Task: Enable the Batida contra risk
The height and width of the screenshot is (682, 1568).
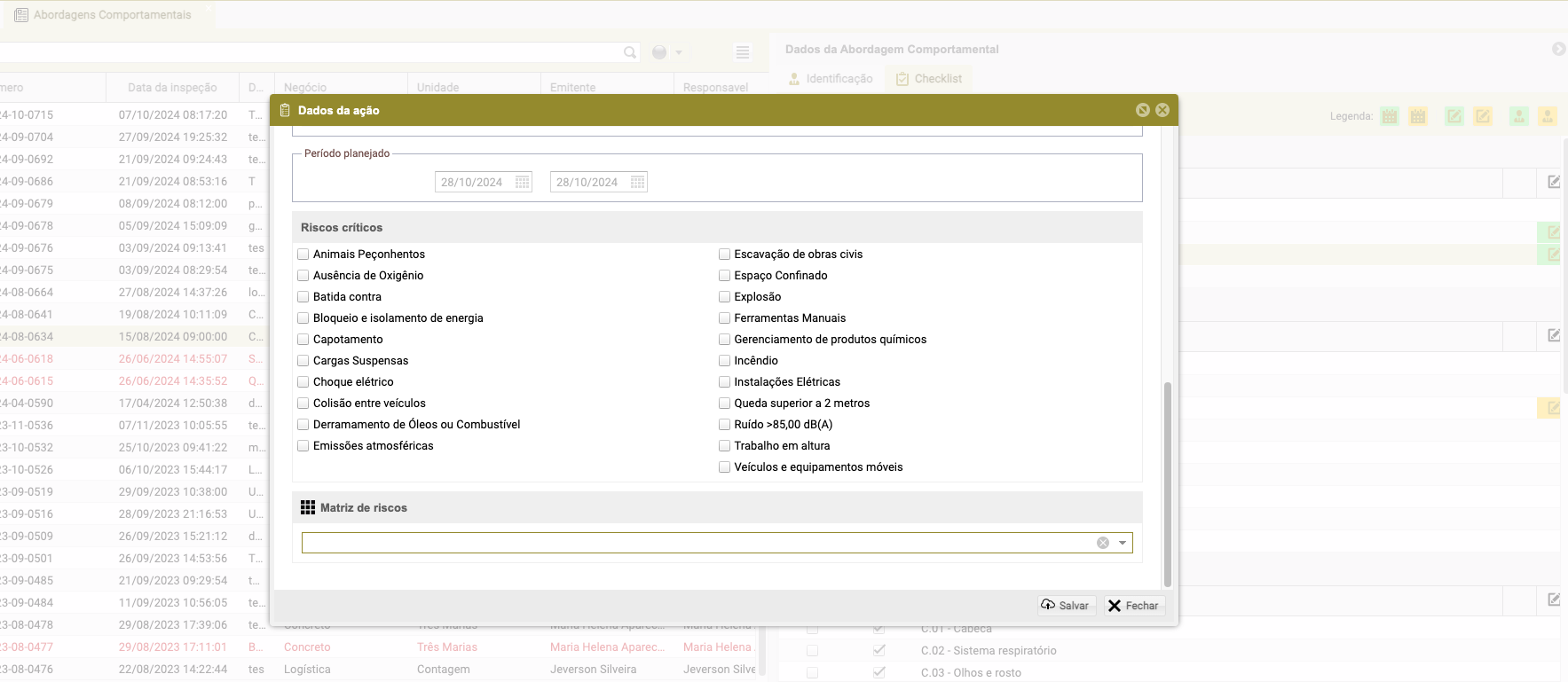Action: click(x=303, y=297)
